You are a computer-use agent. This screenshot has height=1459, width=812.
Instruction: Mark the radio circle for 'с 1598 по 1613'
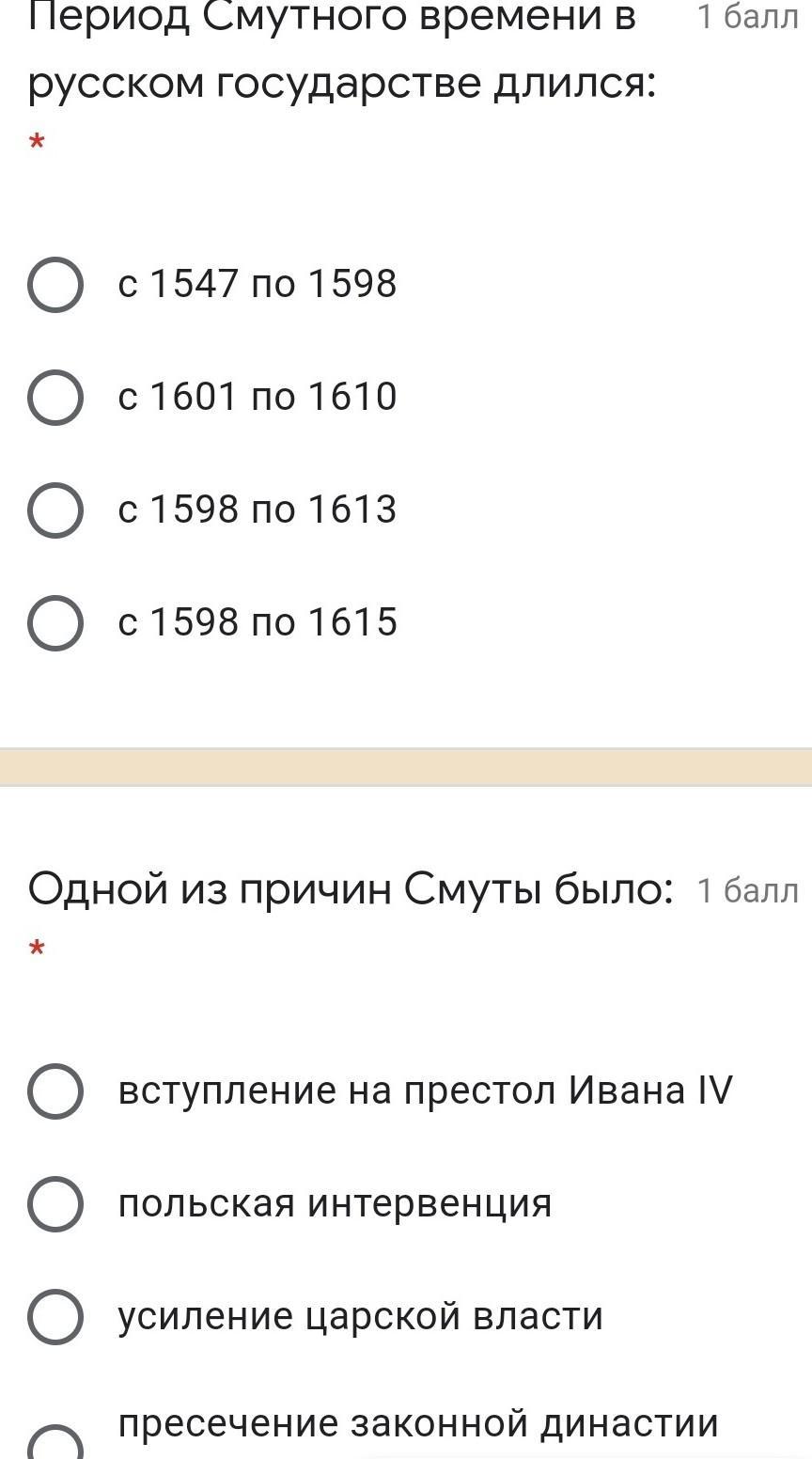pyautogui.click(x=55, y=510)
